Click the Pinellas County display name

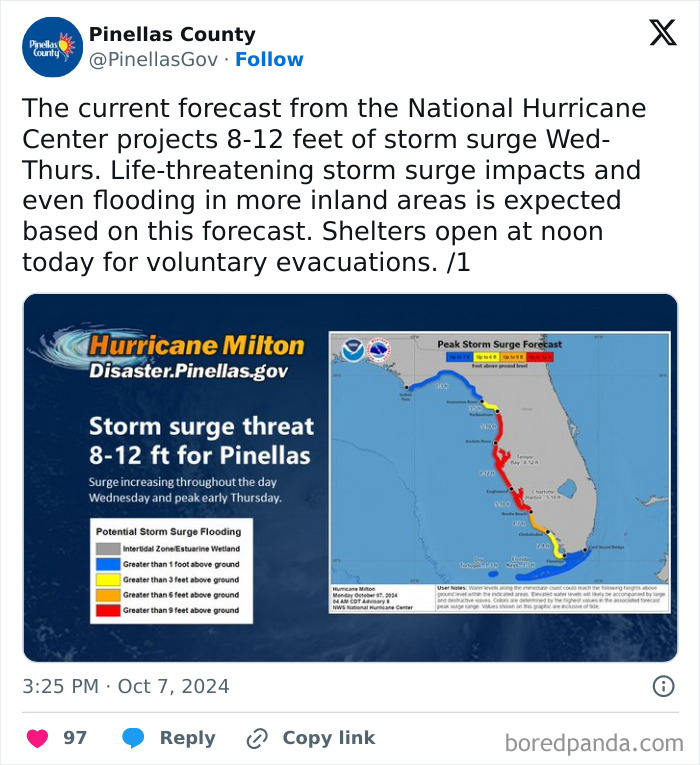[172, 35]
